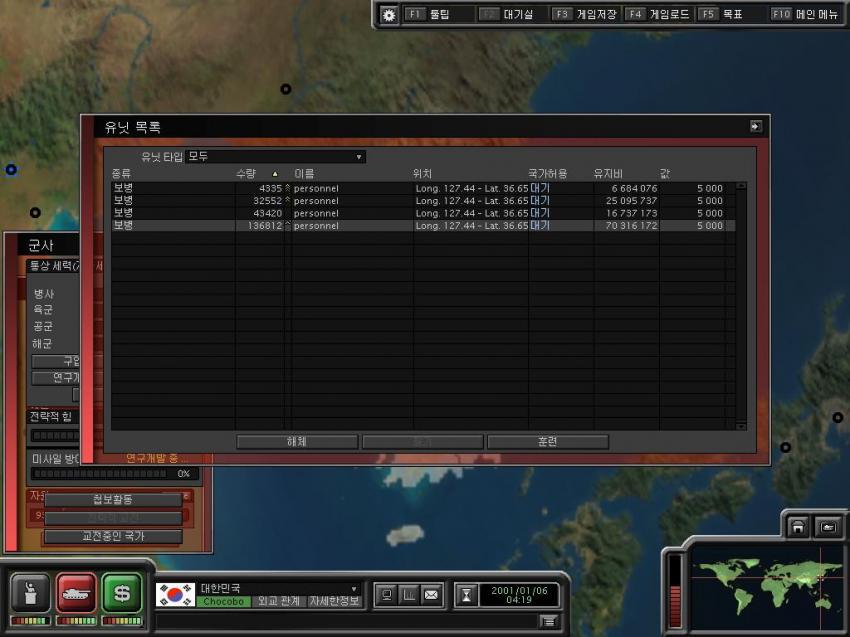Expand the unit row with quantity 32552

(x=288, y=201)
